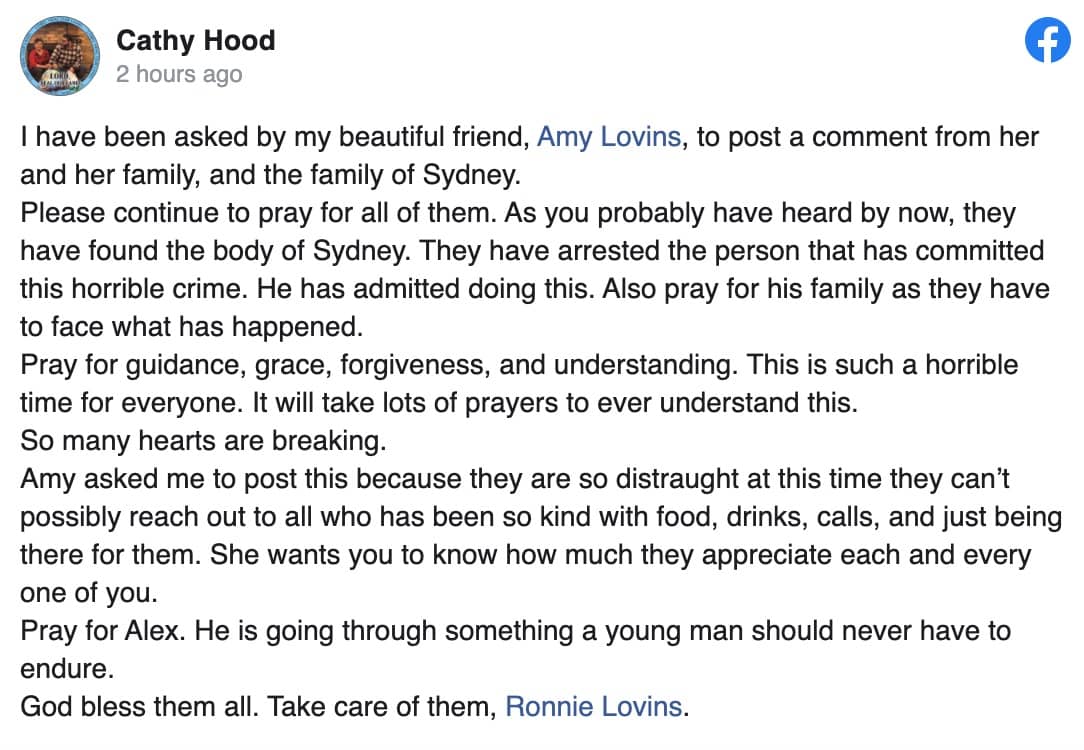Click the "Pray for guidance, grace, forgiveness" text
This screenshot has width=1084, height=750.
click(252, 364)
